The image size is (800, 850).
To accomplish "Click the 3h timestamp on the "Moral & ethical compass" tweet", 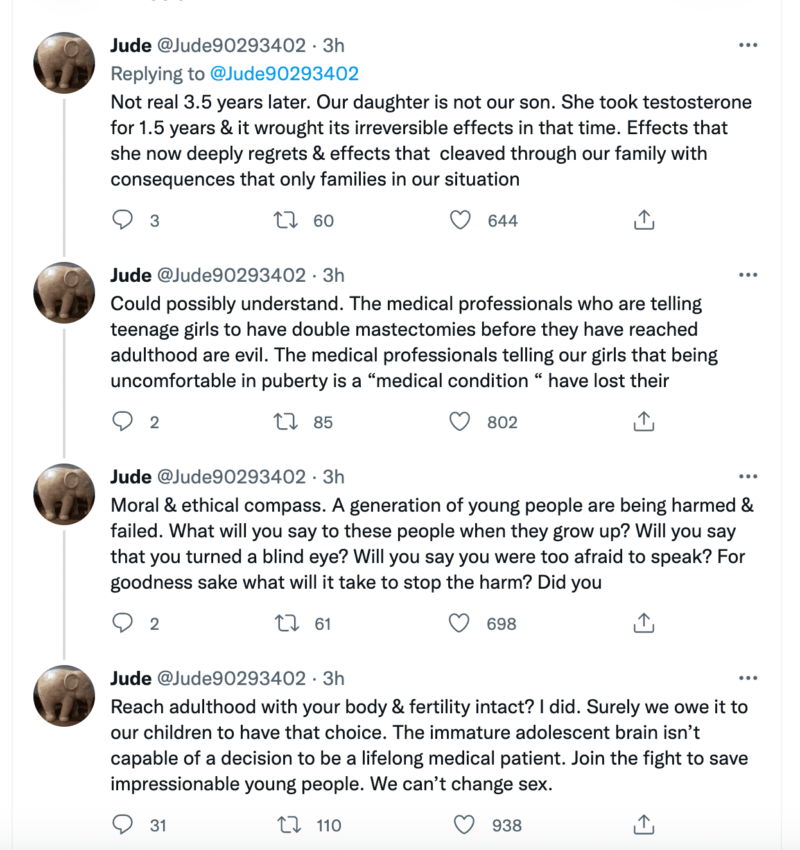I will coord(333,477).
